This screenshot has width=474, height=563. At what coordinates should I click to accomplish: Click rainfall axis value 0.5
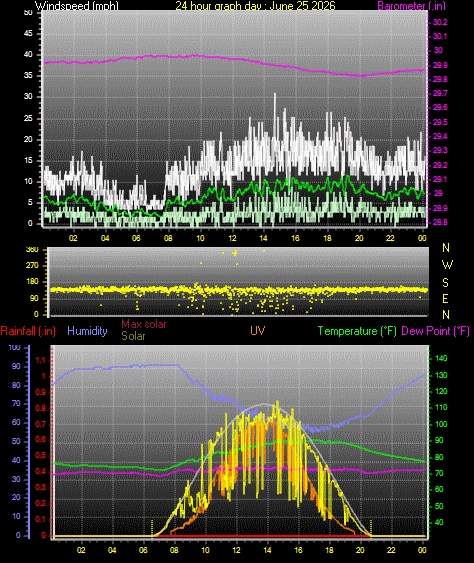[41, 456]
